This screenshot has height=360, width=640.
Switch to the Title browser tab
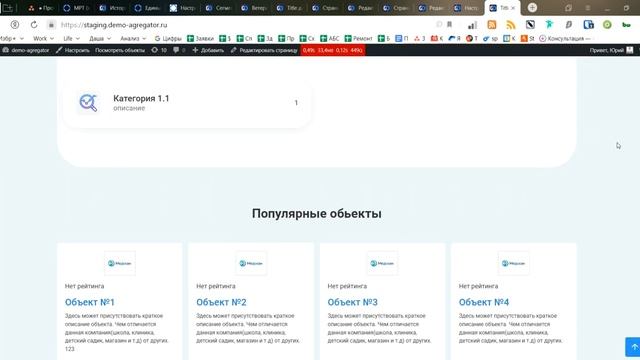(x=290, y=8)
